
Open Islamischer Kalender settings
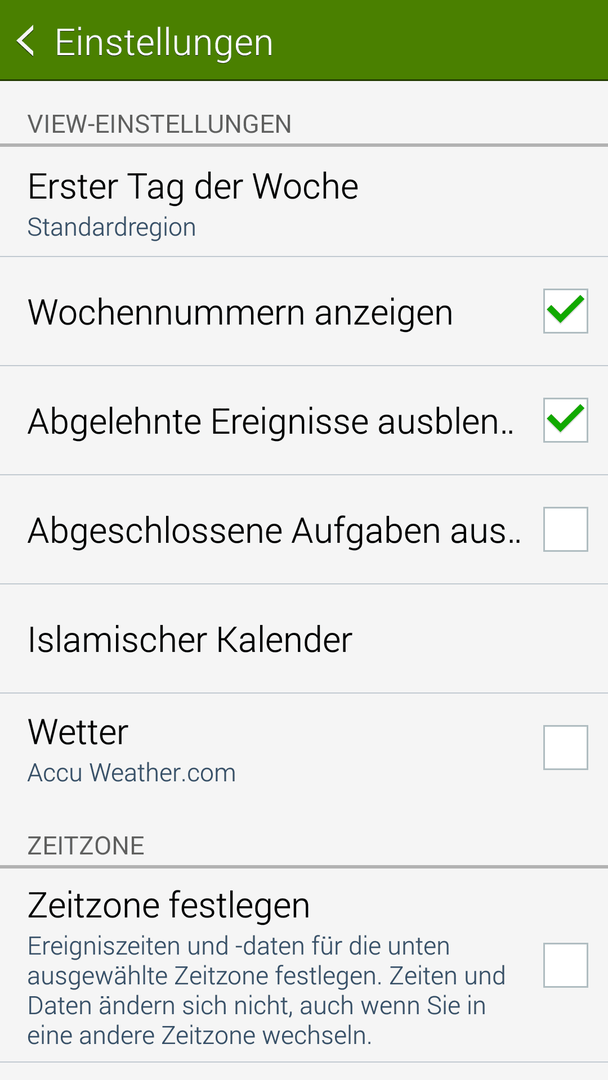tap(304, 638)
